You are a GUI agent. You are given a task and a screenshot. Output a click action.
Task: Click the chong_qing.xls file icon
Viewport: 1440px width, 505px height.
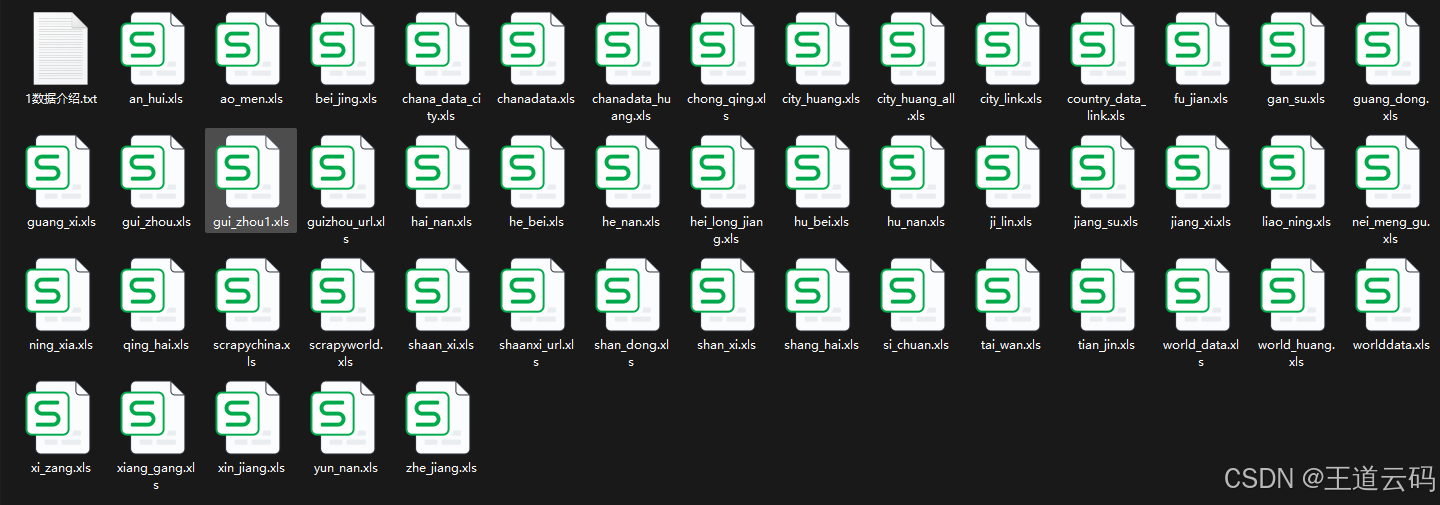click(x=724, y=49)
